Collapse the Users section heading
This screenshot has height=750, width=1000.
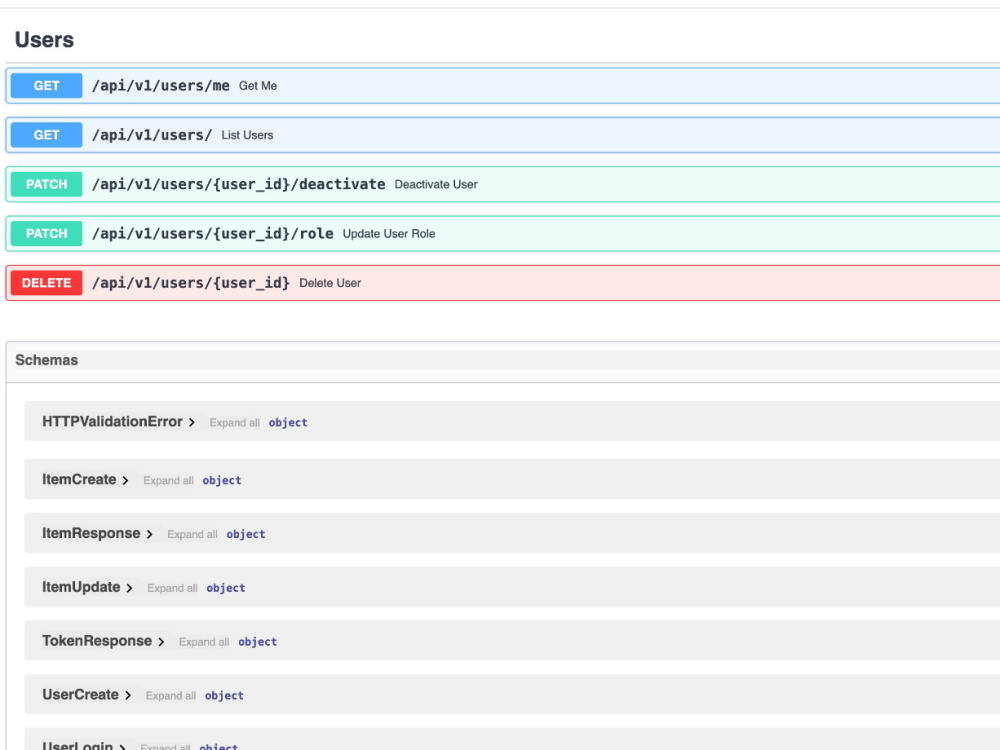tap(44, 40)
